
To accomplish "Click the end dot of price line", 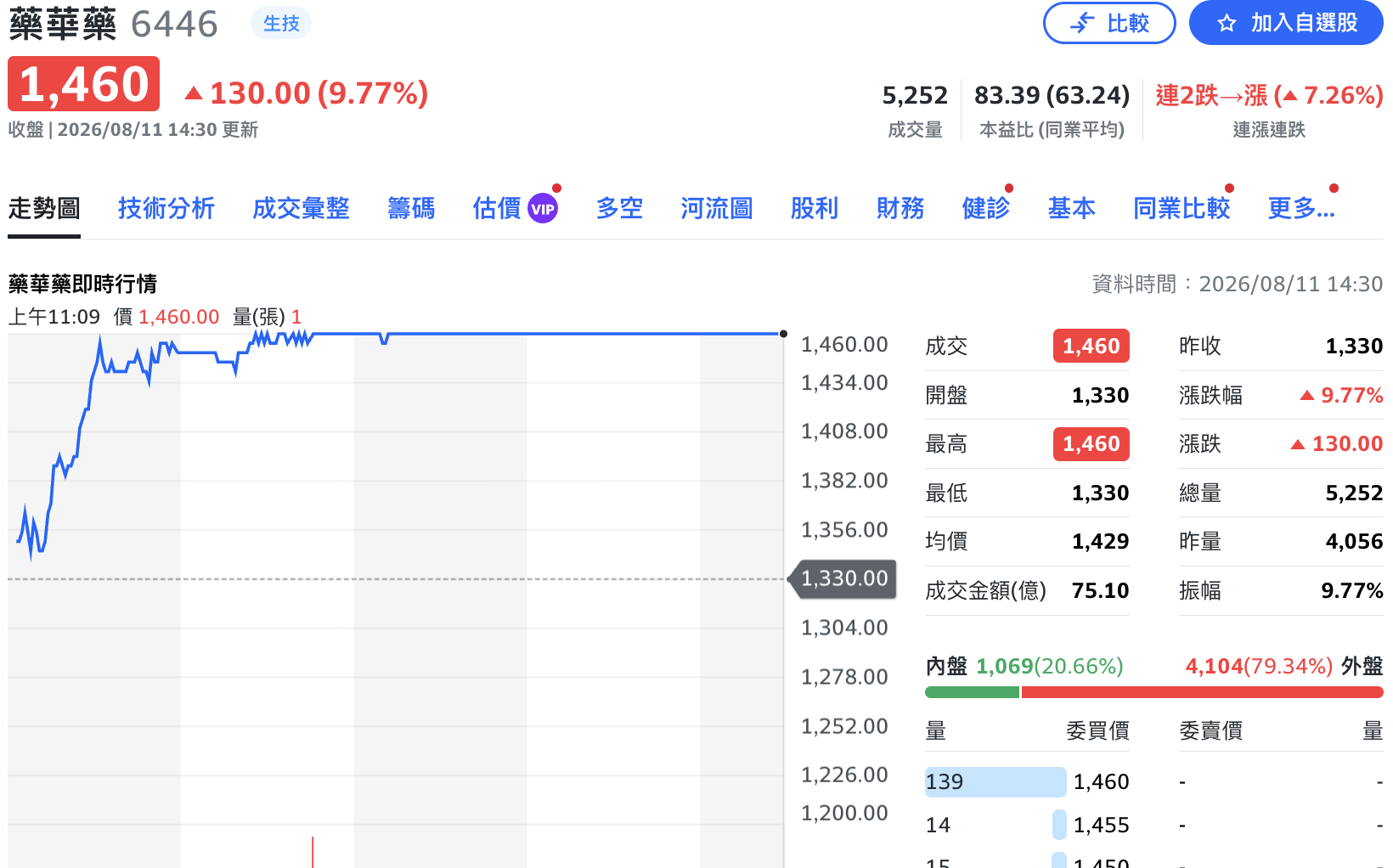I will point(783,334).
